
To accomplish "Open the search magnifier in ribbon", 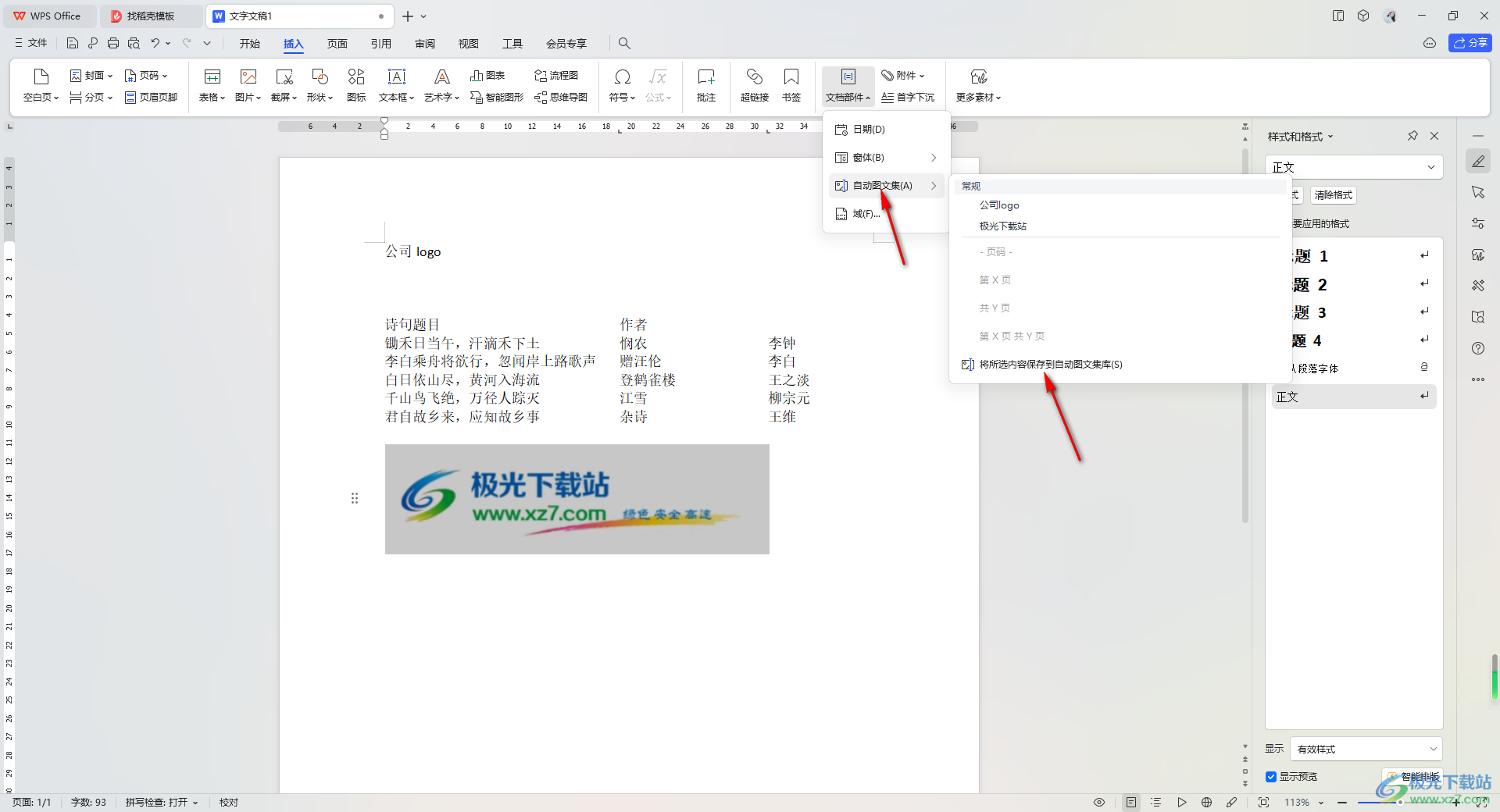I will click(x=624, y=44).
